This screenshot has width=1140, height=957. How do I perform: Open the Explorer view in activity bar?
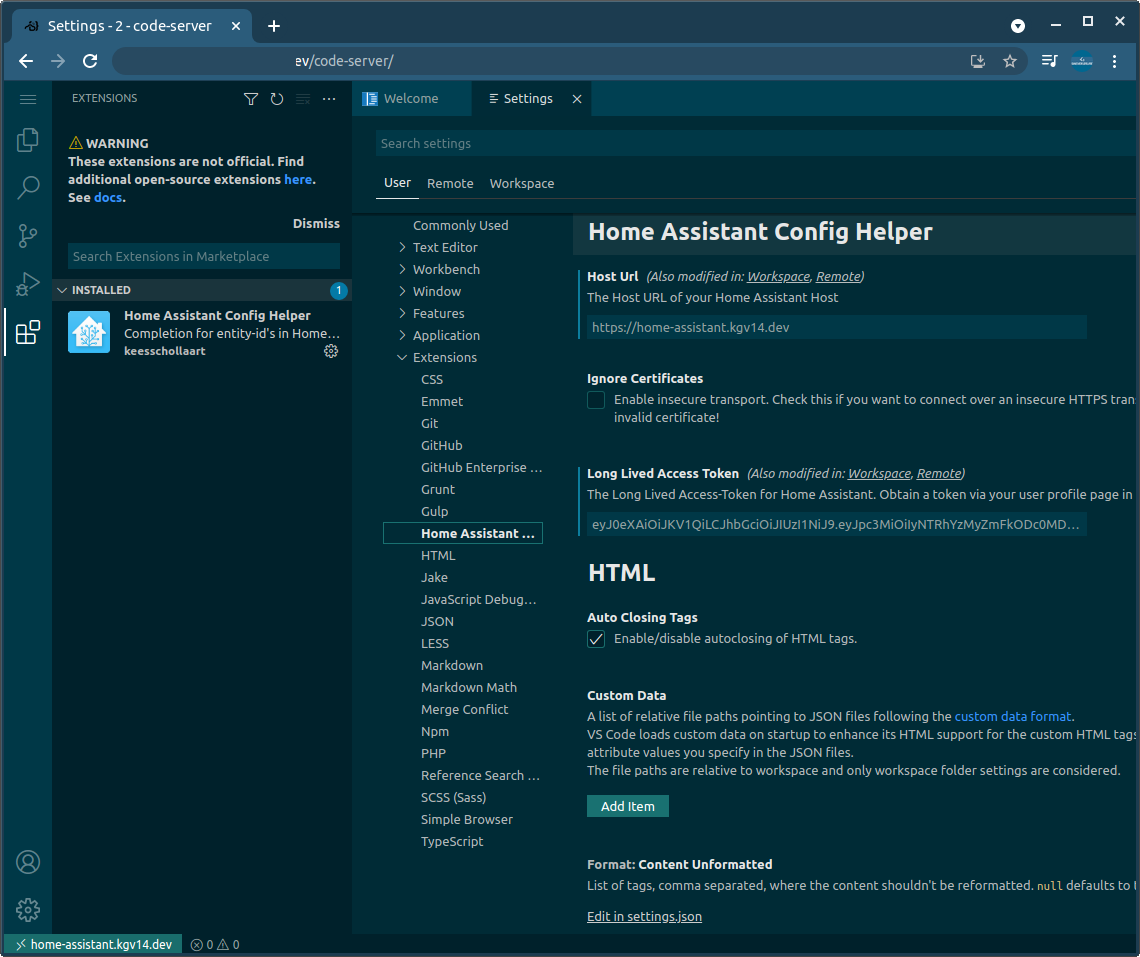[28, 140]
